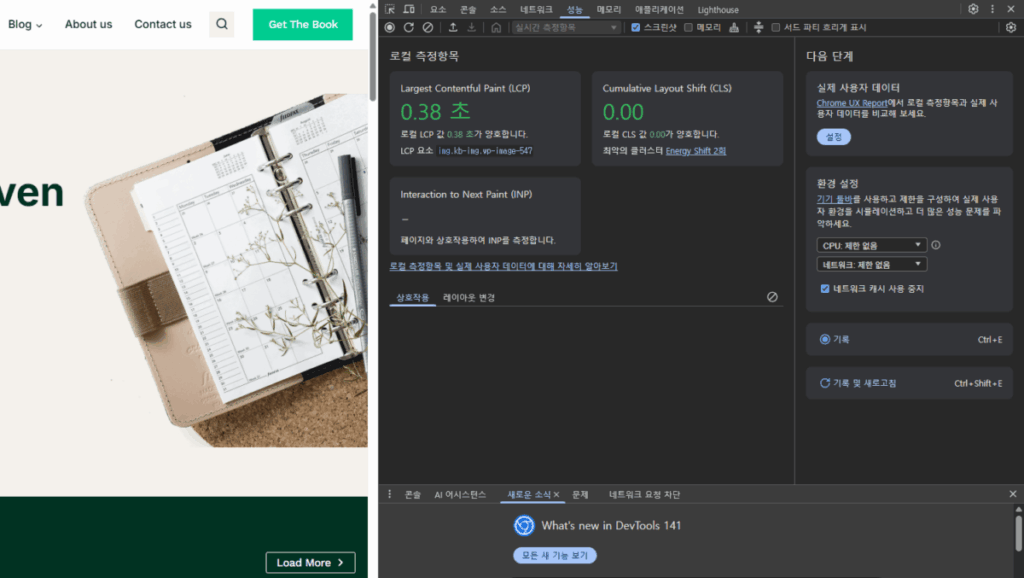Click the page's vertical scrollbar

(x=373, y=60)
